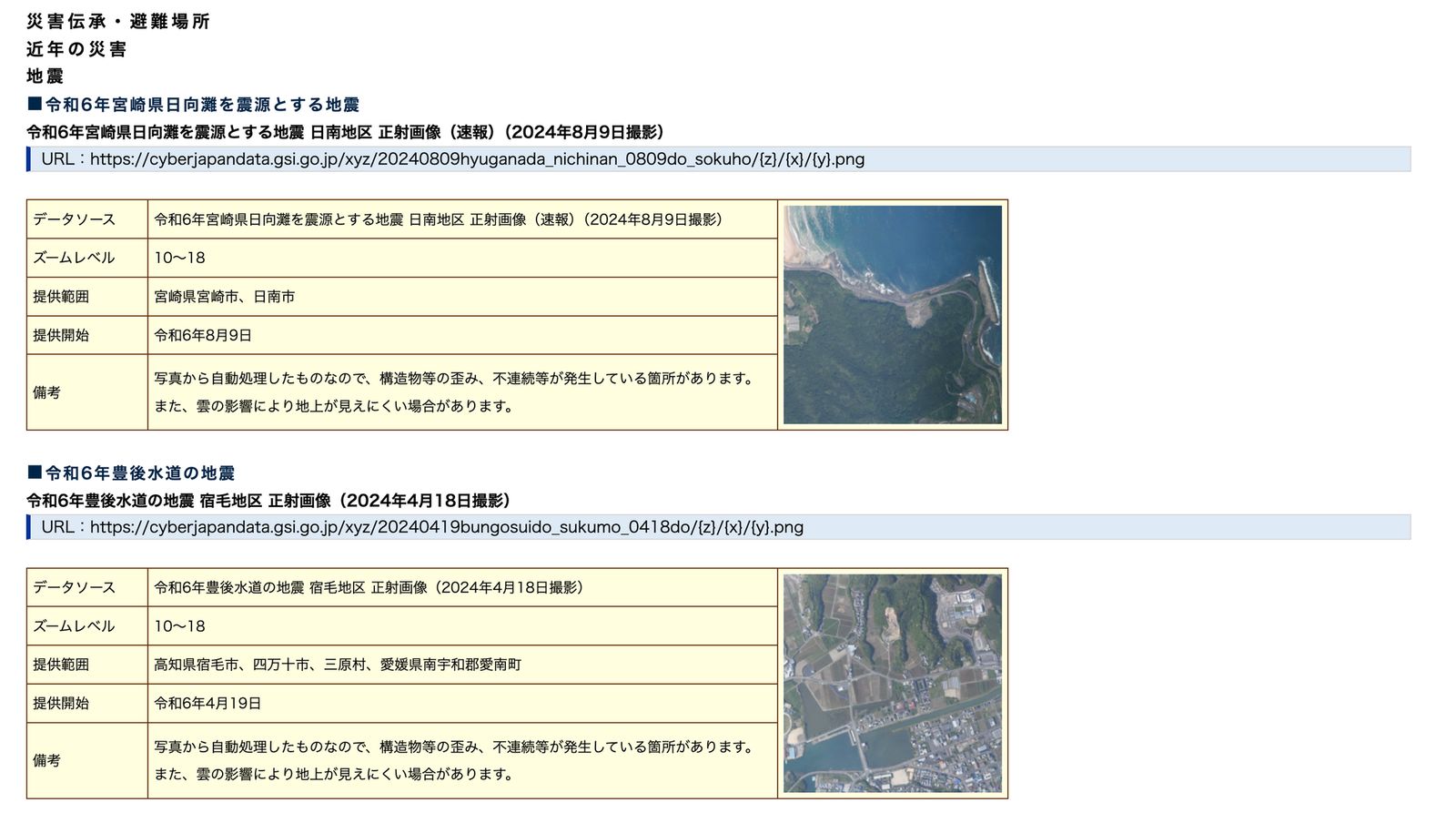This screenshot has width=1456, height=823.
Task: Click the 提供範囲 label in Nichinan table
Action: (x=61, y=297)
